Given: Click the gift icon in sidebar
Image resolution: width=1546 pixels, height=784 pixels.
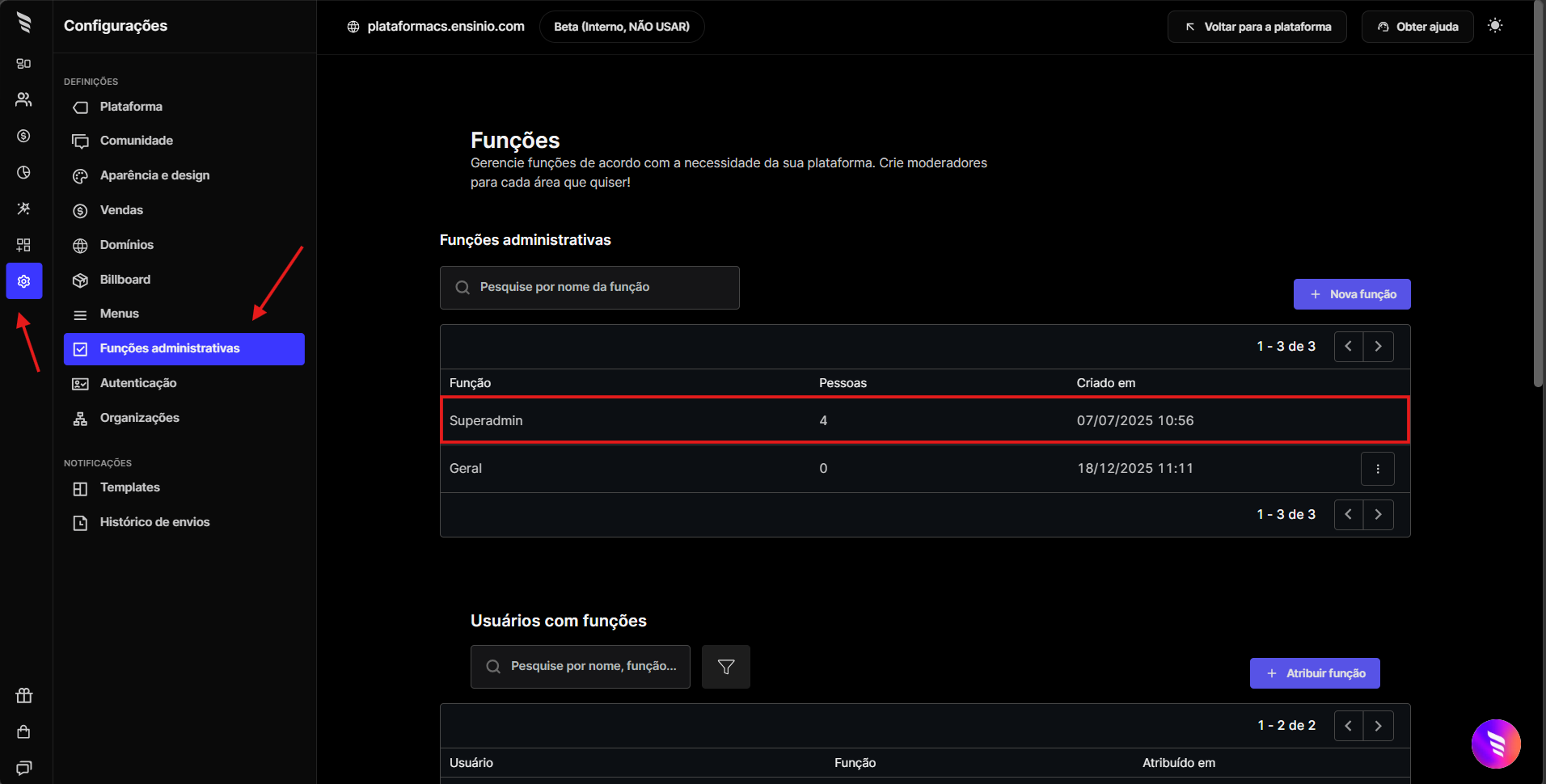Looking at the screenshot, I should [23, 695].
